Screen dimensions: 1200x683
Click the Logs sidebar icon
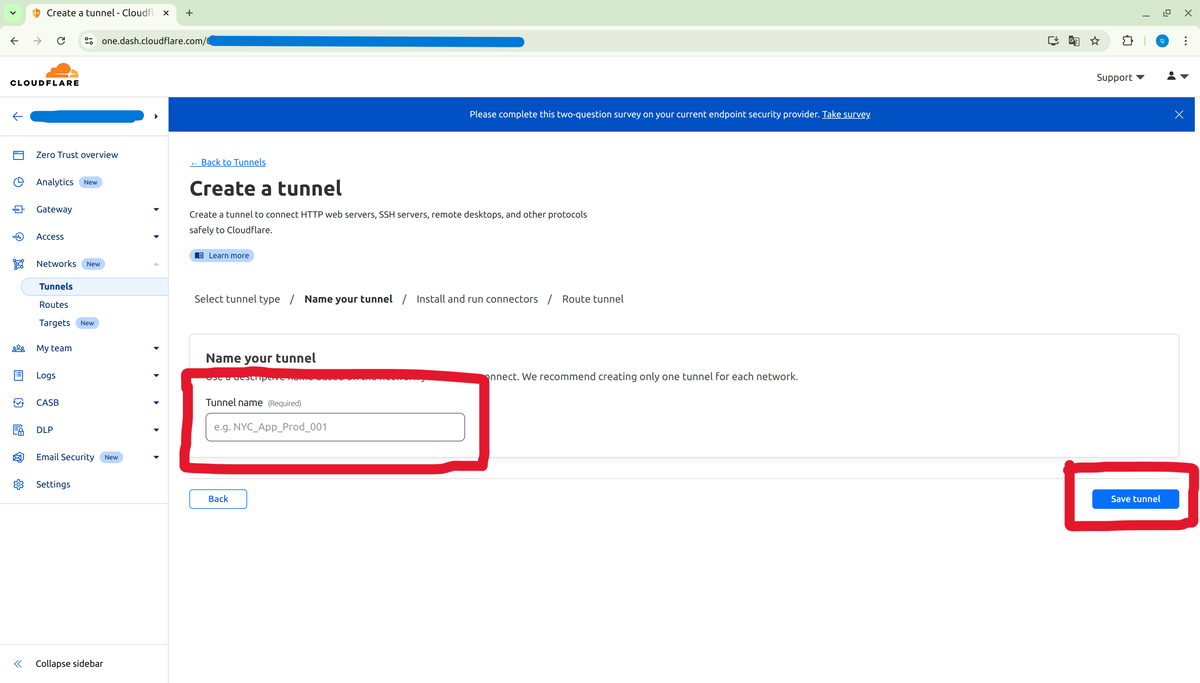[18, 375]
